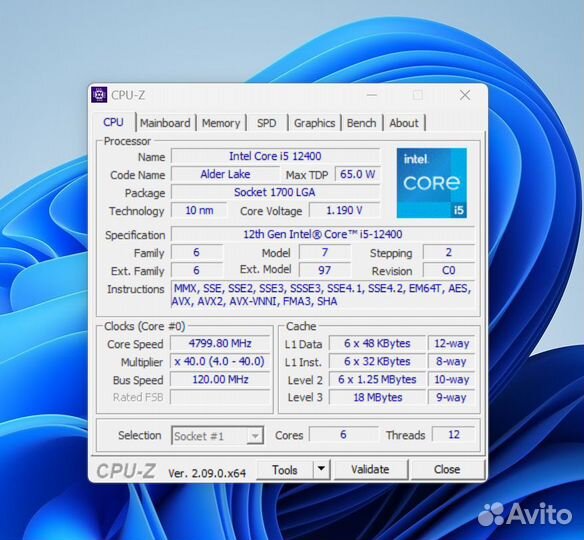The height and width of the screenshot is (540, 584).
Task: Click the L1 Inst. '8-way' cell
Action: [451, 361]
